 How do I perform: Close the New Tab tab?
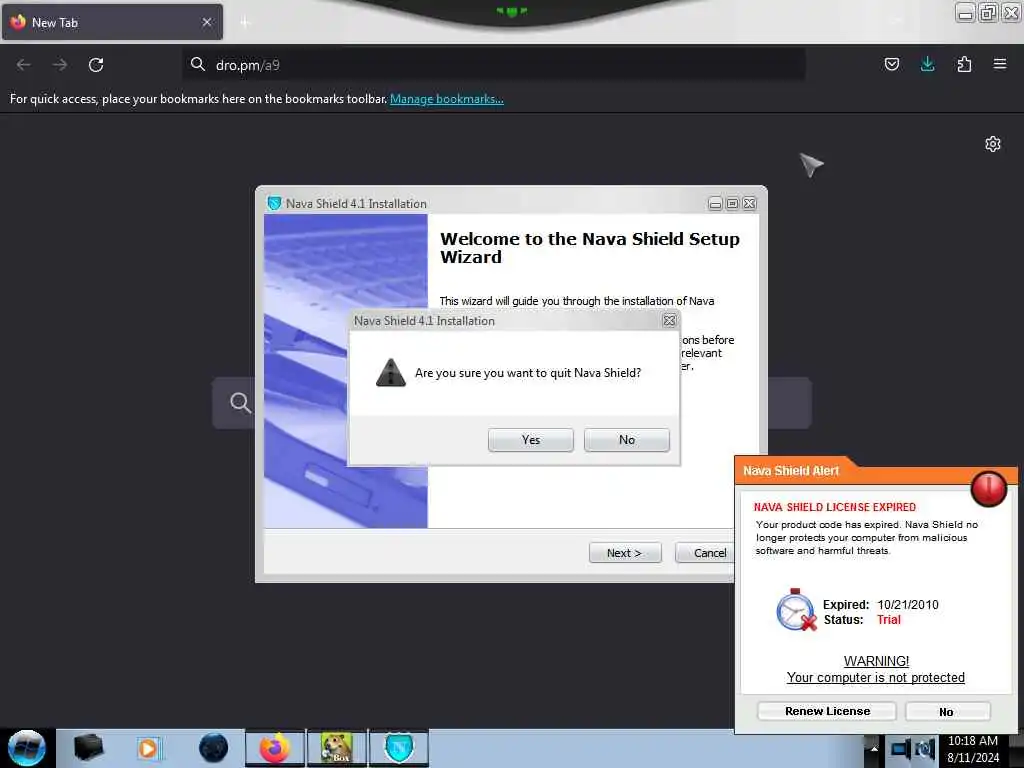(207, 22)
